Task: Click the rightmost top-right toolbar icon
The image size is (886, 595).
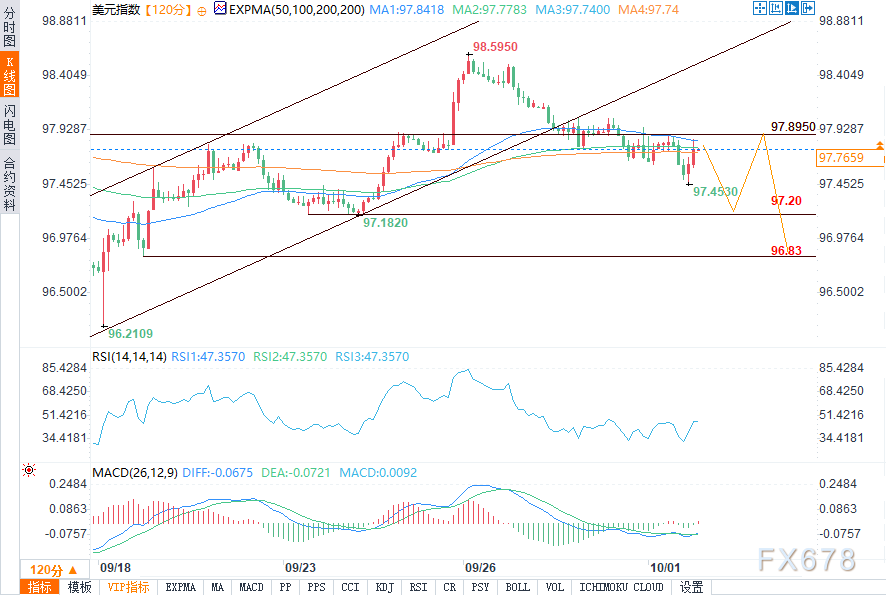Action: 810,9
